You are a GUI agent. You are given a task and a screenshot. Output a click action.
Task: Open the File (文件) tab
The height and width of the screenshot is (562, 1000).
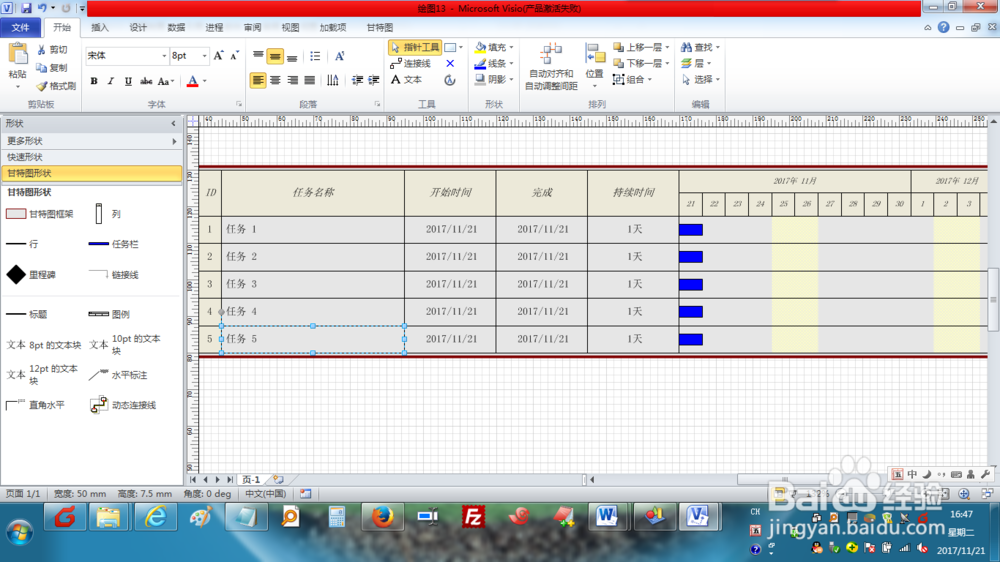click(x=20, y=27)
